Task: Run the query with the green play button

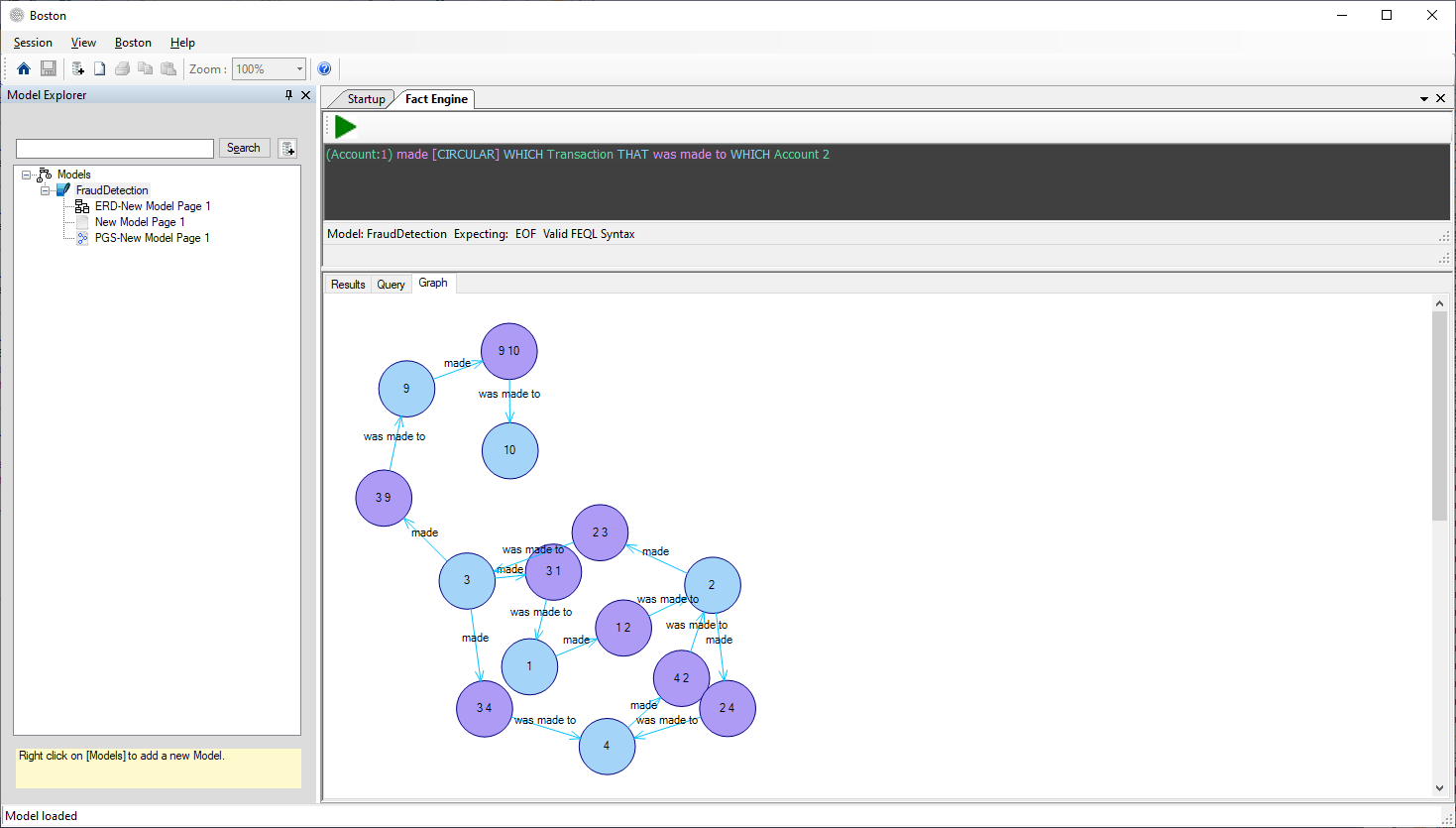Action: (345, 126)
